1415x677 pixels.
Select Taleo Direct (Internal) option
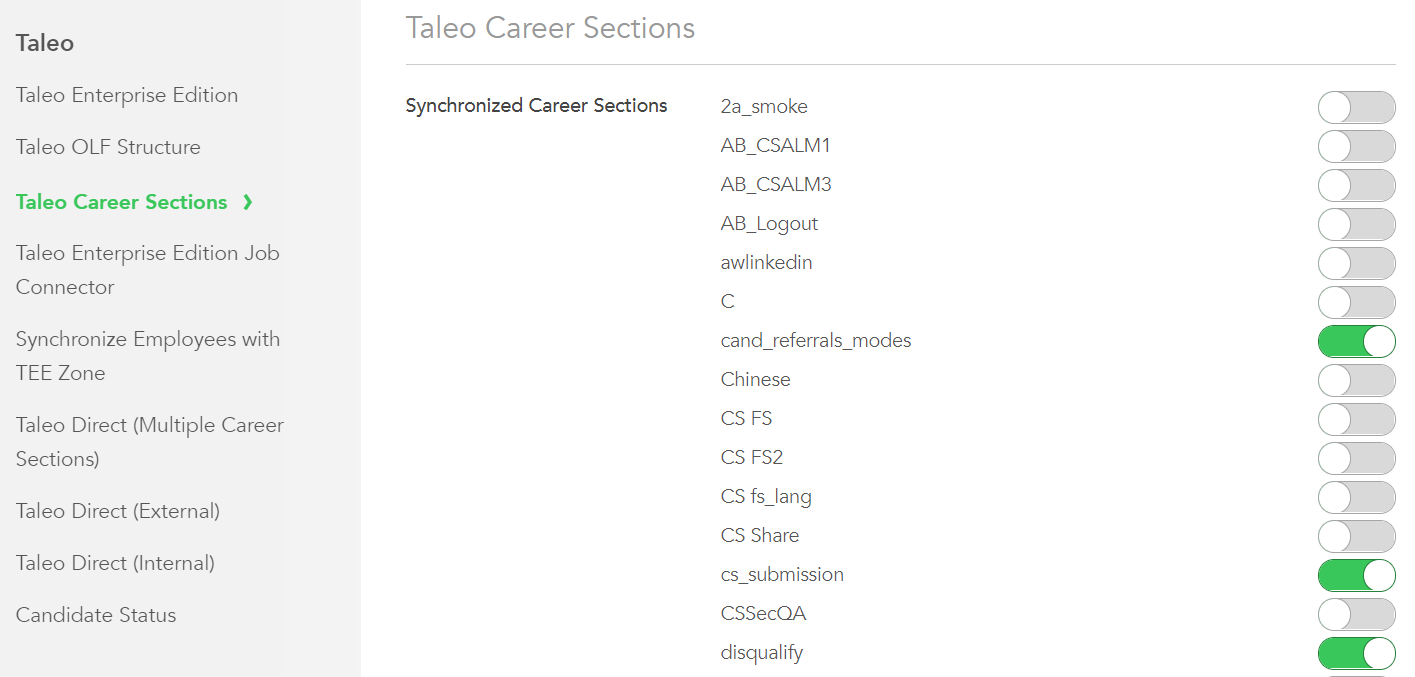[x=114, y=562]
